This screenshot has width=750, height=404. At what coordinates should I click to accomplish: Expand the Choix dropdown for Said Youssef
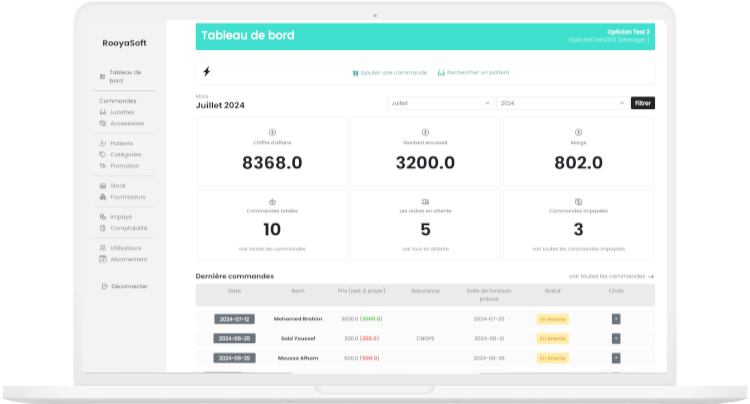616,338
